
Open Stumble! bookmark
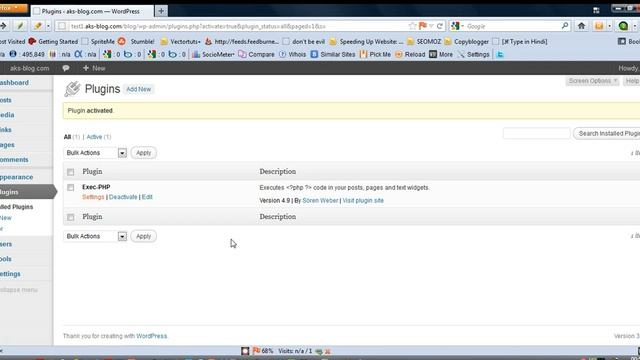(136, 42)
